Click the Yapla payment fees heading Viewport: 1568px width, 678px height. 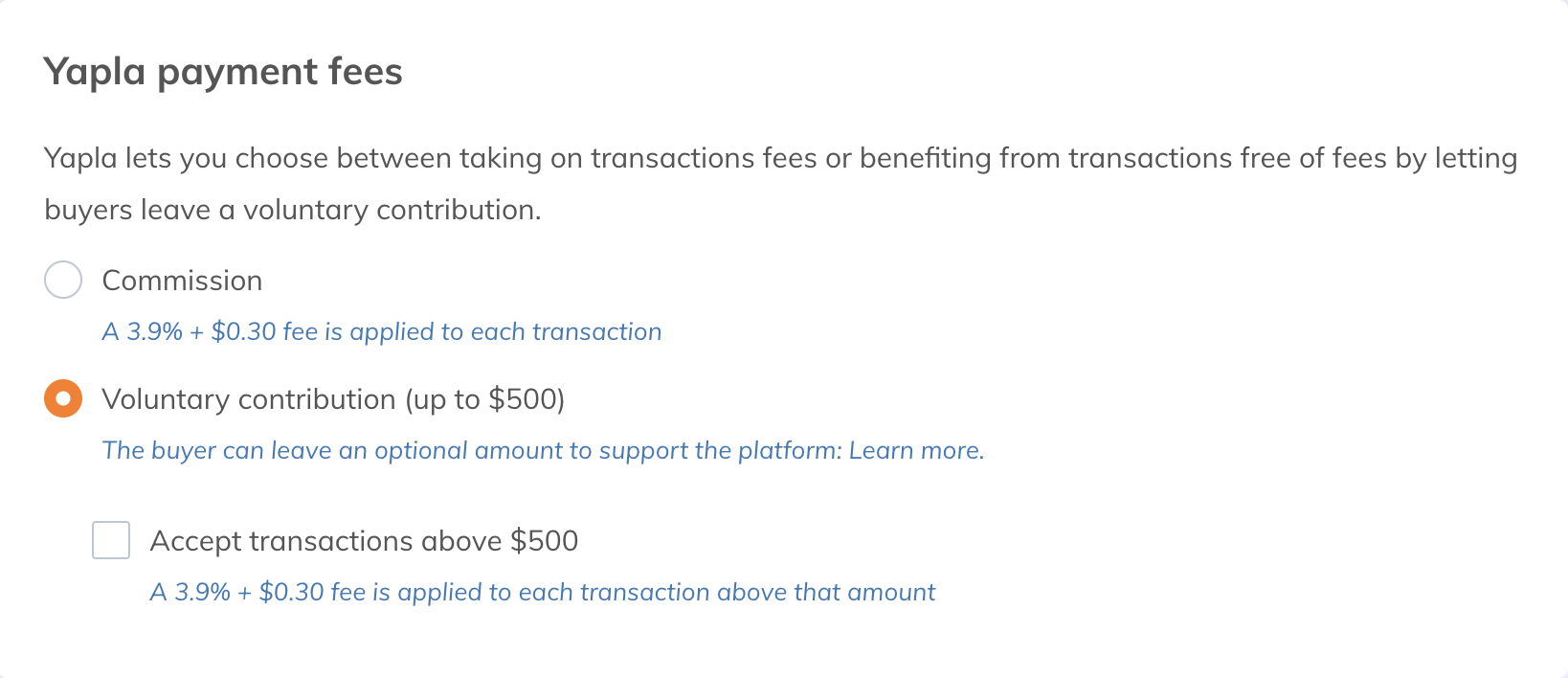coord(223,72)
